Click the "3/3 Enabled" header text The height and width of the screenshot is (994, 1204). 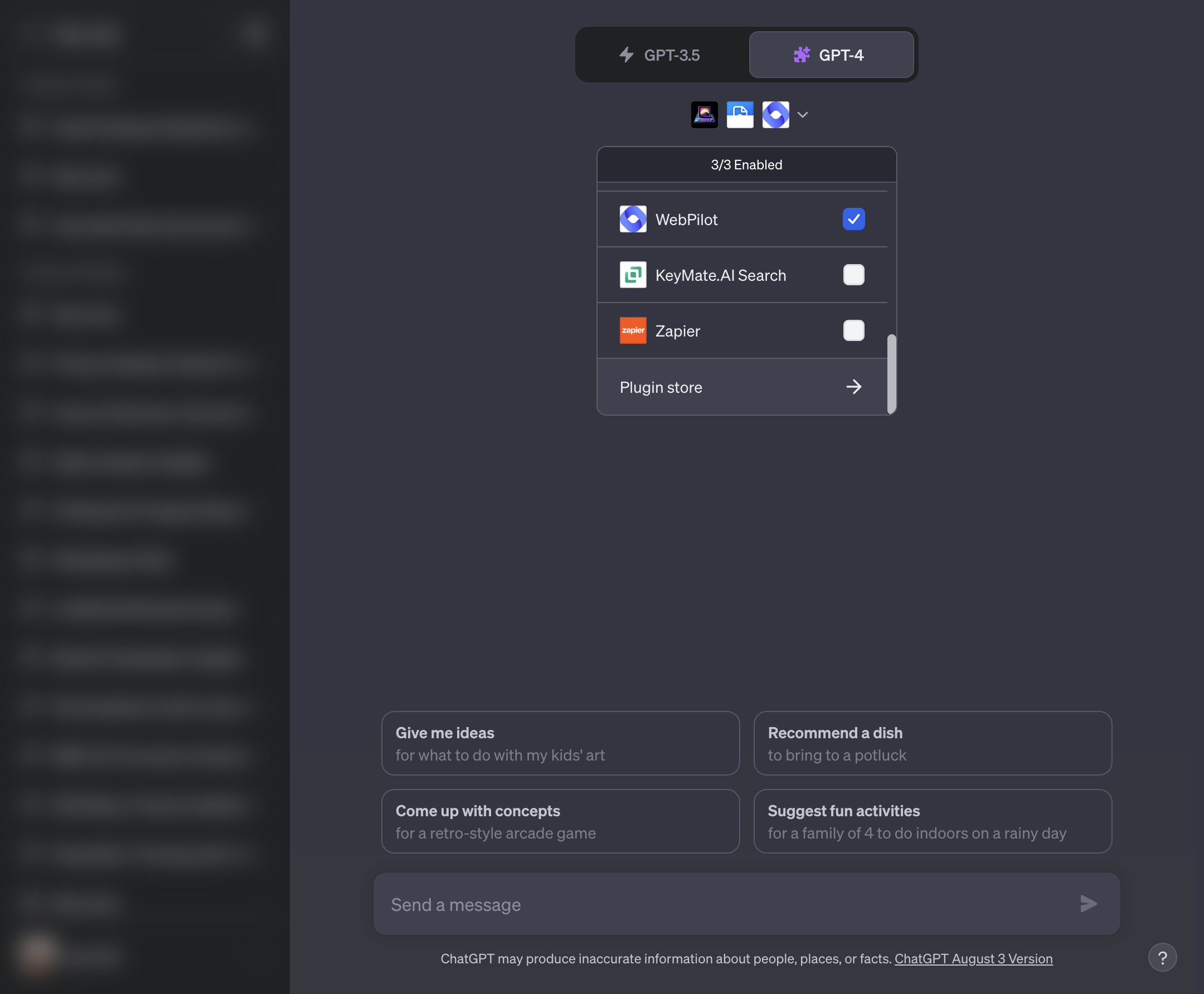[x=746, y=165]
